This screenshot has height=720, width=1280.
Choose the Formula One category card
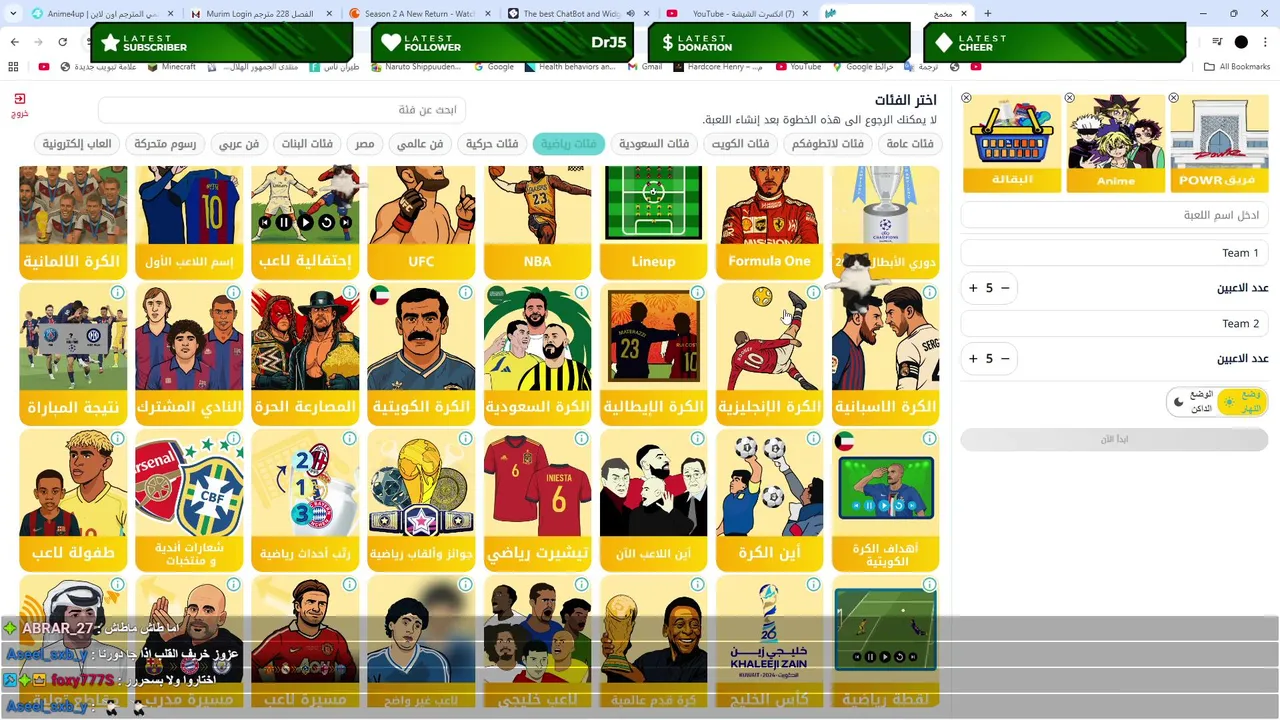tap(769, 222)
